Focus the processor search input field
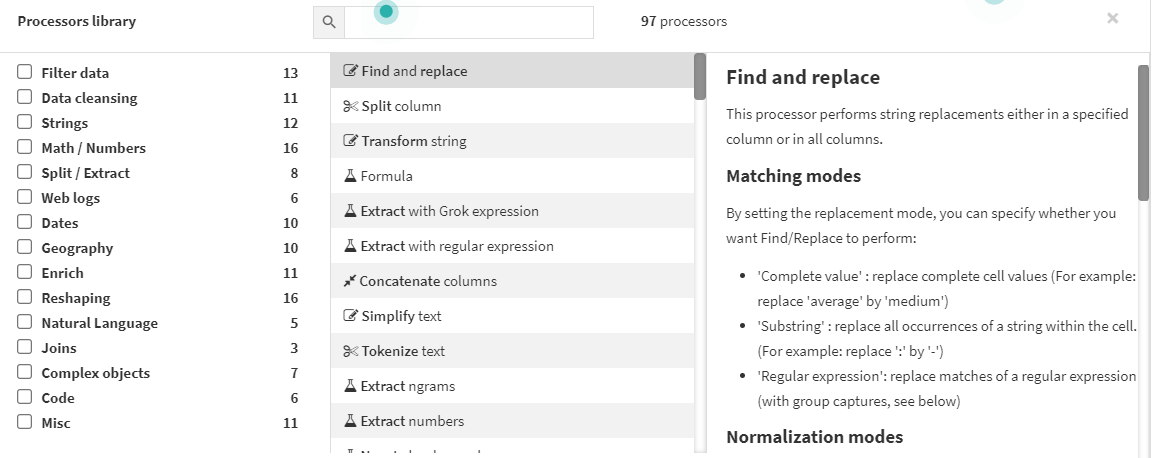The height and width of the screenshot is (458, 1152). click(x=469, y=23)
